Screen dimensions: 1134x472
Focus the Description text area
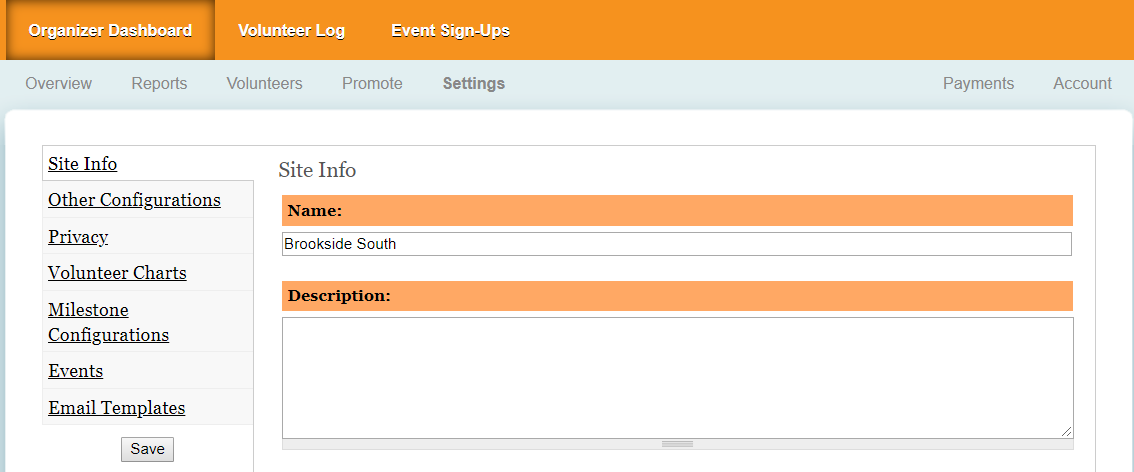676,377
